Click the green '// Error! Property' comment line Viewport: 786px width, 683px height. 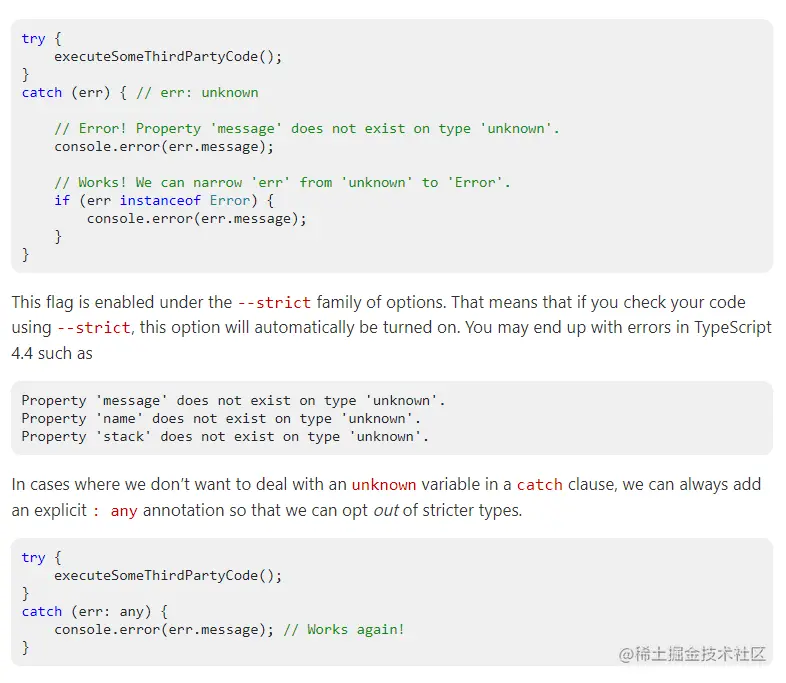[306, 128]
